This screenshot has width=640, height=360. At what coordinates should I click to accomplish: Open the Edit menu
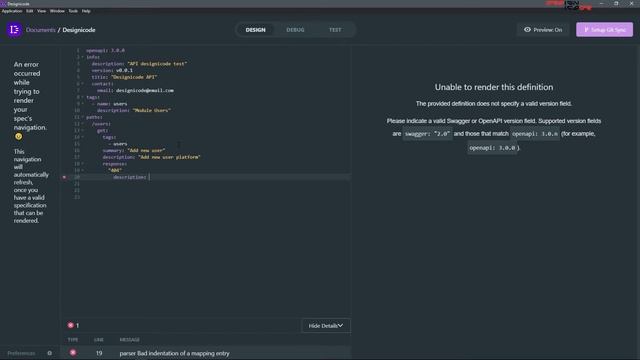click(29, 11)
